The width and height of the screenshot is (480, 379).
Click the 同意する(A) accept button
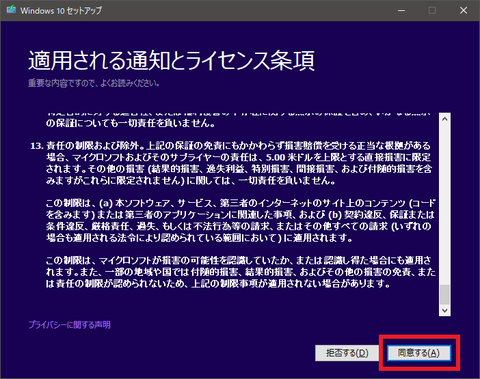[419, 353]
